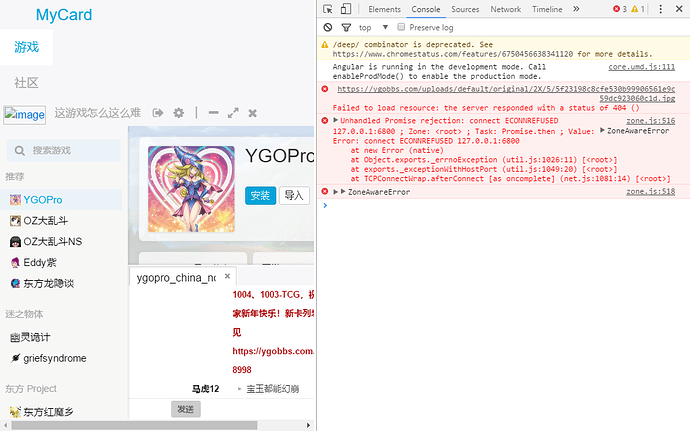This screenshot has height=431, width=690.
Task: Open the Timeline tab in DevTools
Action: [547, 9]
